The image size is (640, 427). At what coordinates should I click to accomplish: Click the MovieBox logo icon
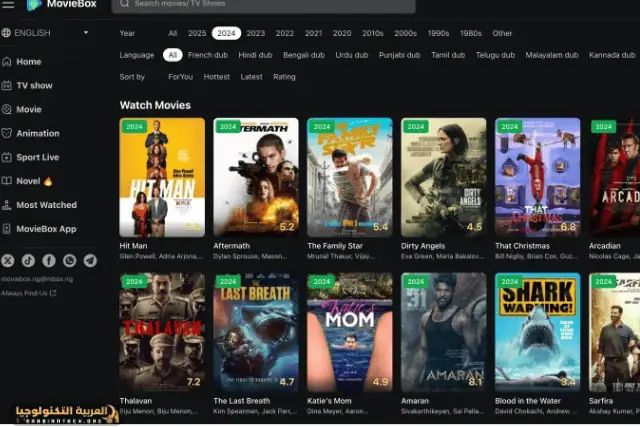click(x=34, y=4)
